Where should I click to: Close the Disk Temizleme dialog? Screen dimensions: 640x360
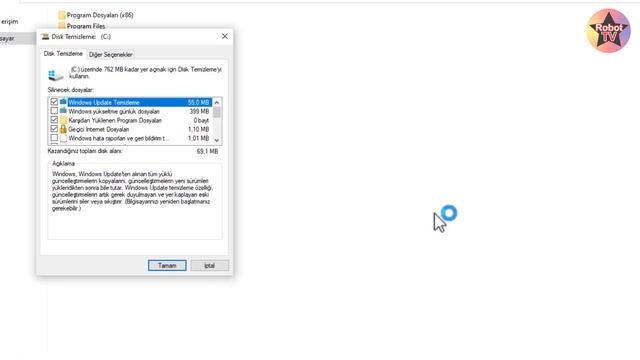click(224, 36)
